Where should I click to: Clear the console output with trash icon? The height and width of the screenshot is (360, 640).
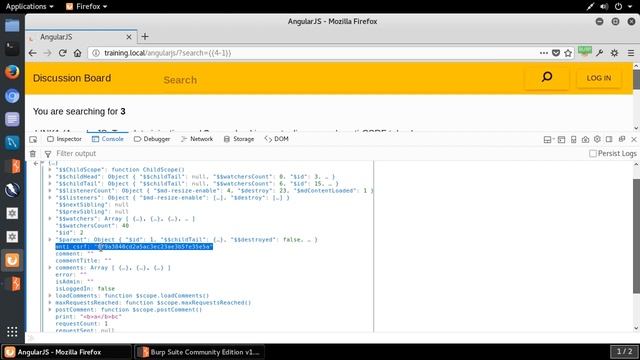(33, 154)
